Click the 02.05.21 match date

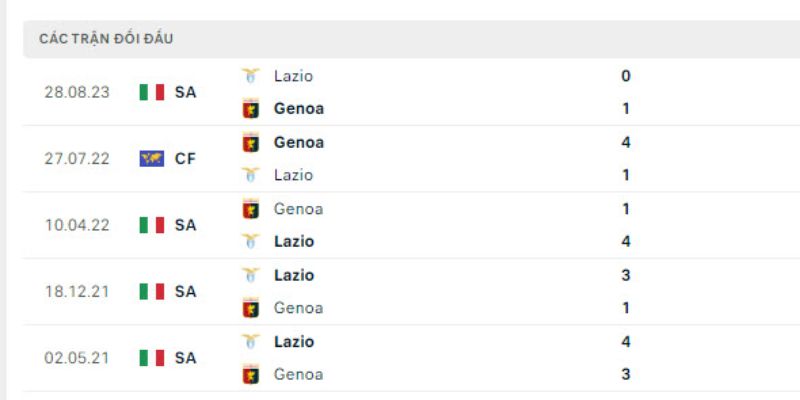point(77,357)
